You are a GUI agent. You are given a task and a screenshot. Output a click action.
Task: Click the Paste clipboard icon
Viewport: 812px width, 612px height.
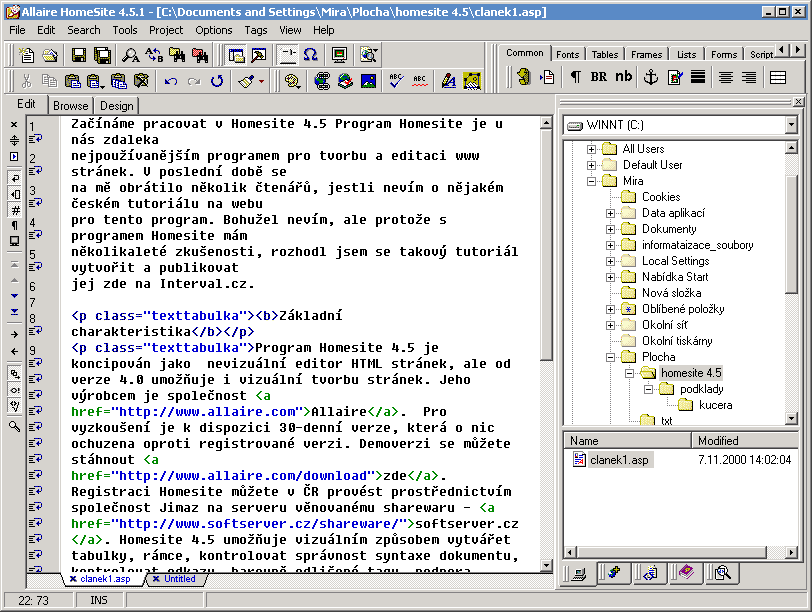point(72,81)
